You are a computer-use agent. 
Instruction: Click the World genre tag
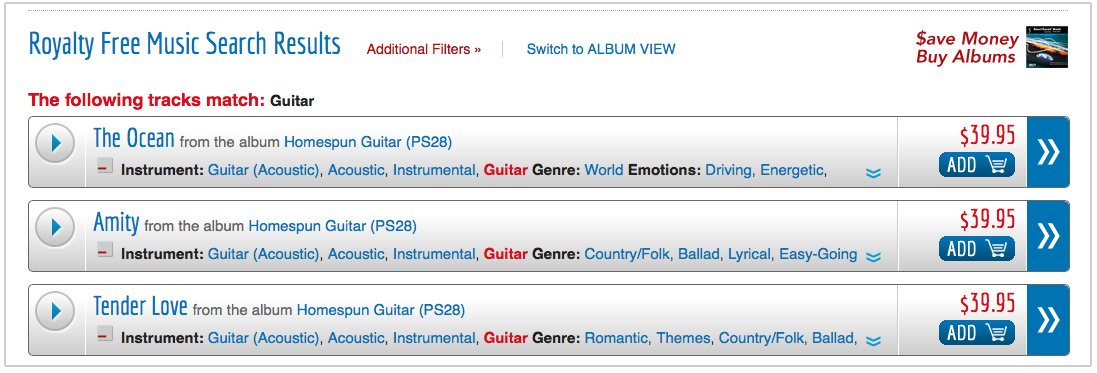[x=604, y=170]
